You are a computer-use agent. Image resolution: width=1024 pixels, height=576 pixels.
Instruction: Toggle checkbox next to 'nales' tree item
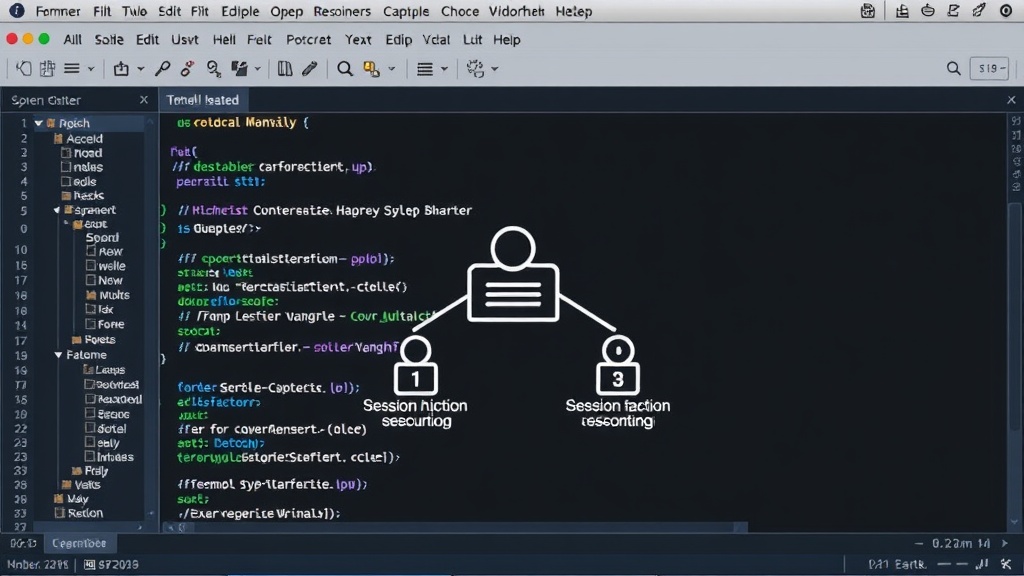(66, 167)
